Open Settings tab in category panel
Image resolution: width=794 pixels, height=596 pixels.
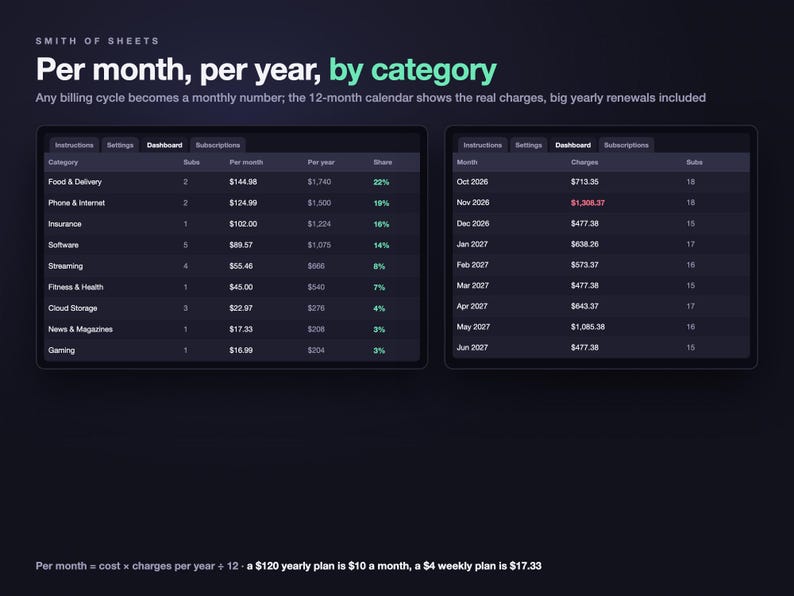tap(120, 145)
